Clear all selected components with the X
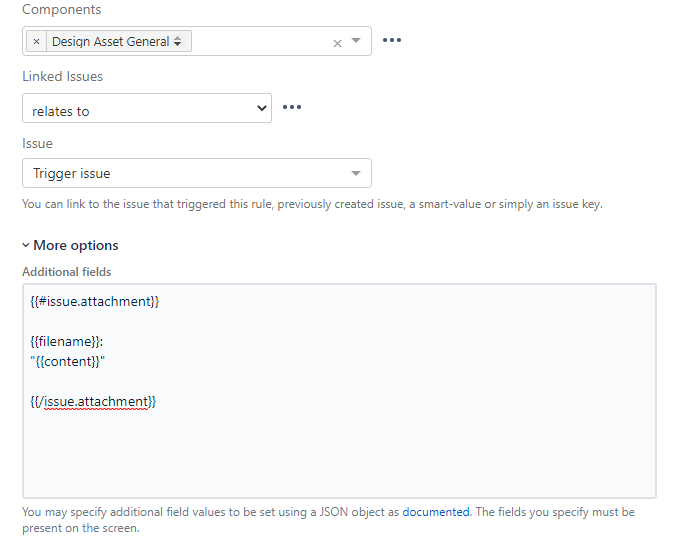 [337, 43]
